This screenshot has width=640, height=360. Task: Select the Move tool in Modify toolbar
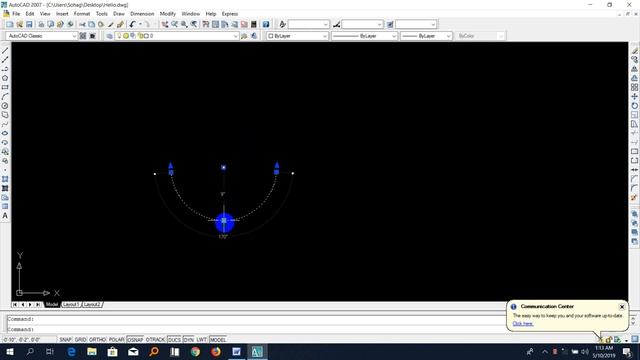click(634, 97)
